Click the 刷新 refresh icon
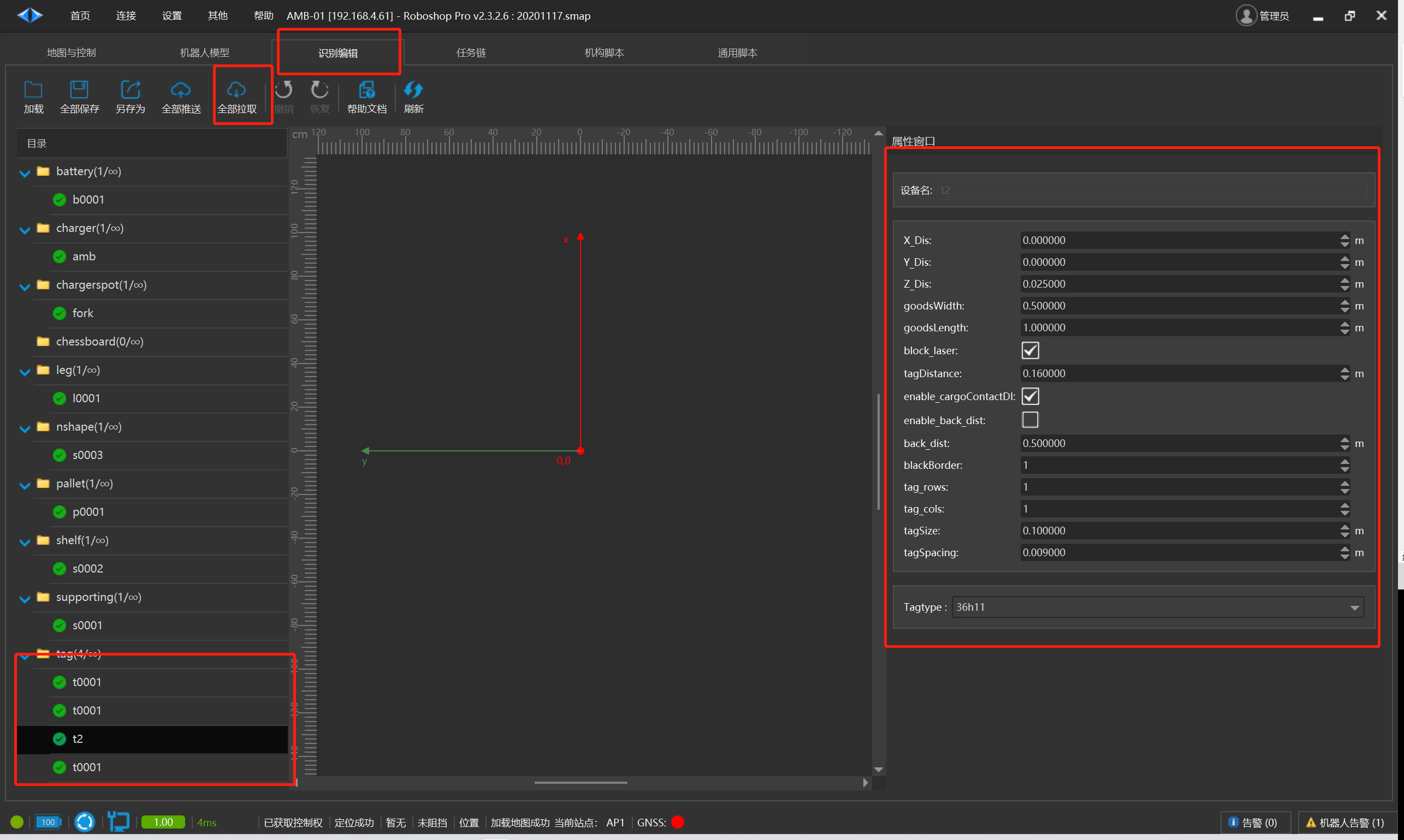 point(413,91)
